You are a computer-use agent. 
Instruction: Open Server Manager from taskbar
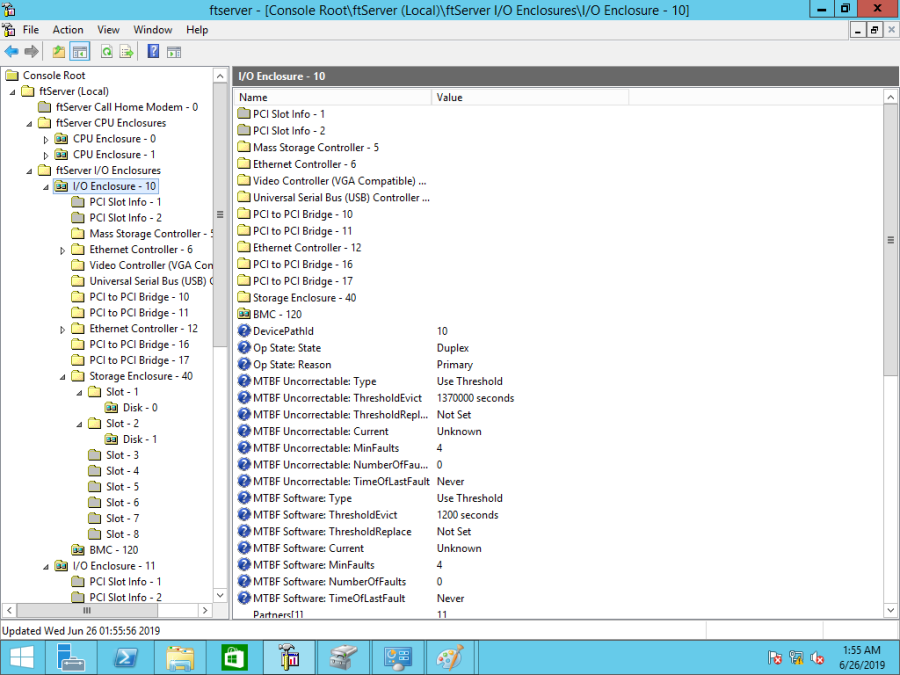[71, 658]
